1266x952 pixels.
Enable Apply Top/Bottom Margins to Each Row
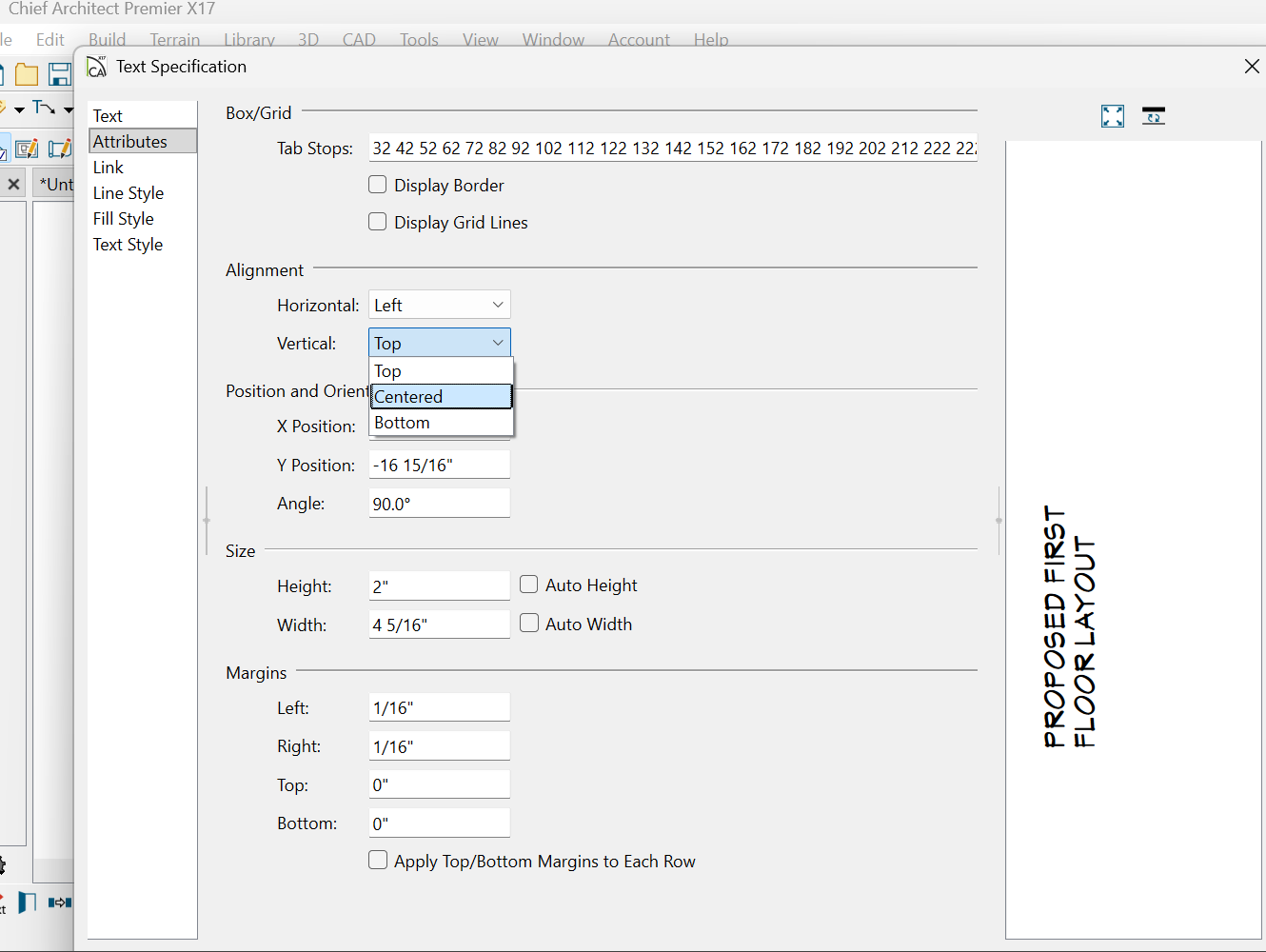378,861
